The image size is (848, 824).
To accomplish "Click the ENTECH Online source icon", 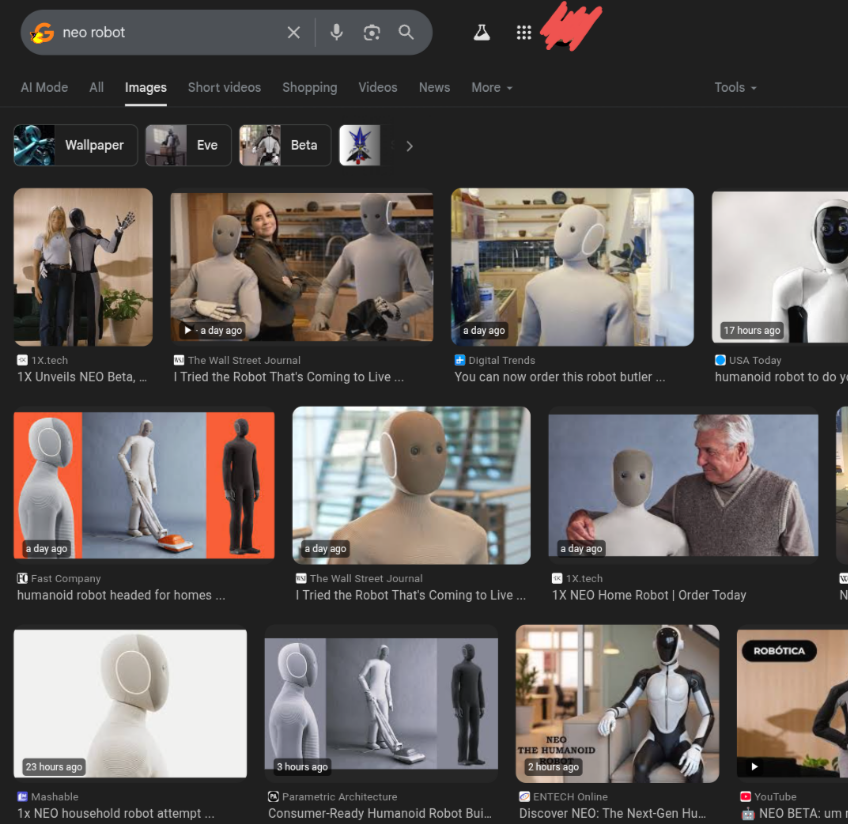I will (524, 796).
